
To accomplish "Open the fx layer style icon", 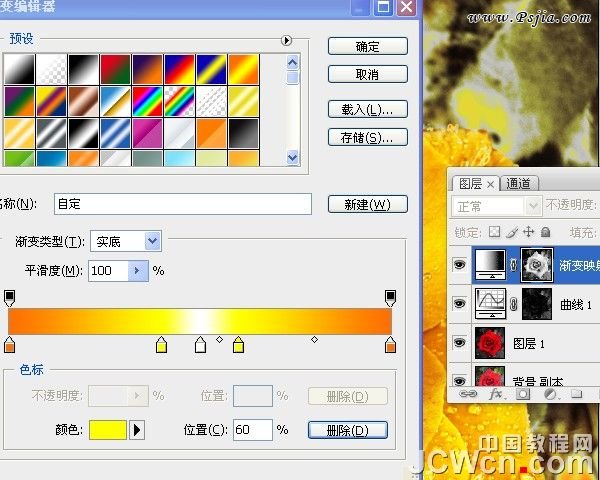I will [x=495, y=394].
